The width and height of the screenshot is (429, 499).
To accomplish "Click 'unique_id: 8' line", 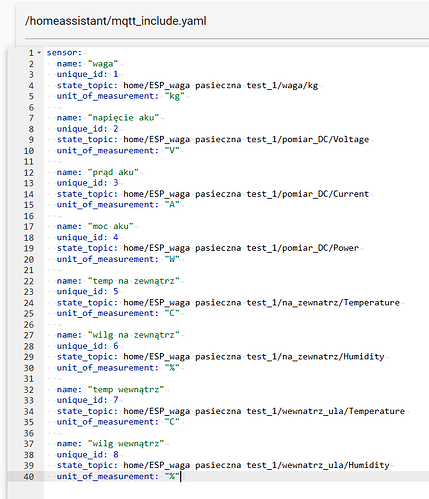I will (x=87, y=455).
